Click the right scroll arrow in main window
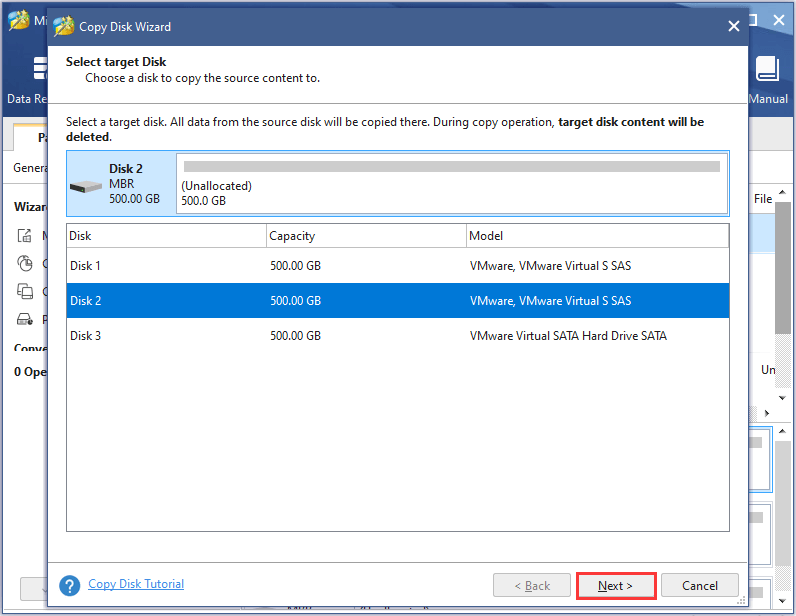The width and height of the screenshot is (796, 616). pyautogui.click(x=767, y=413)
